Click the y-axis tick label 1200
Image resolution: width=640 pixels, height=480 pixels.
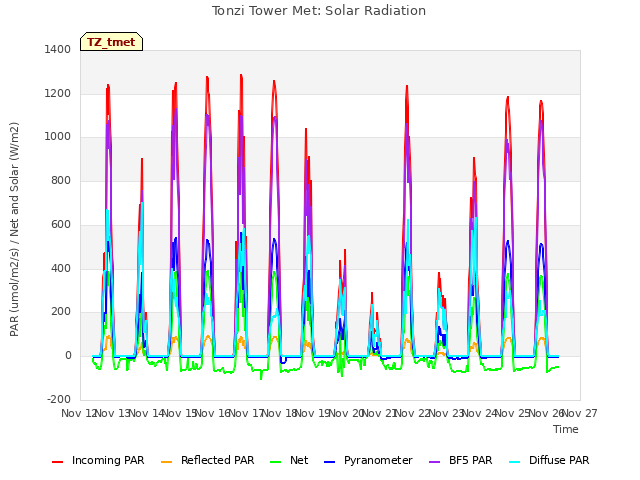tap(58, 93)
